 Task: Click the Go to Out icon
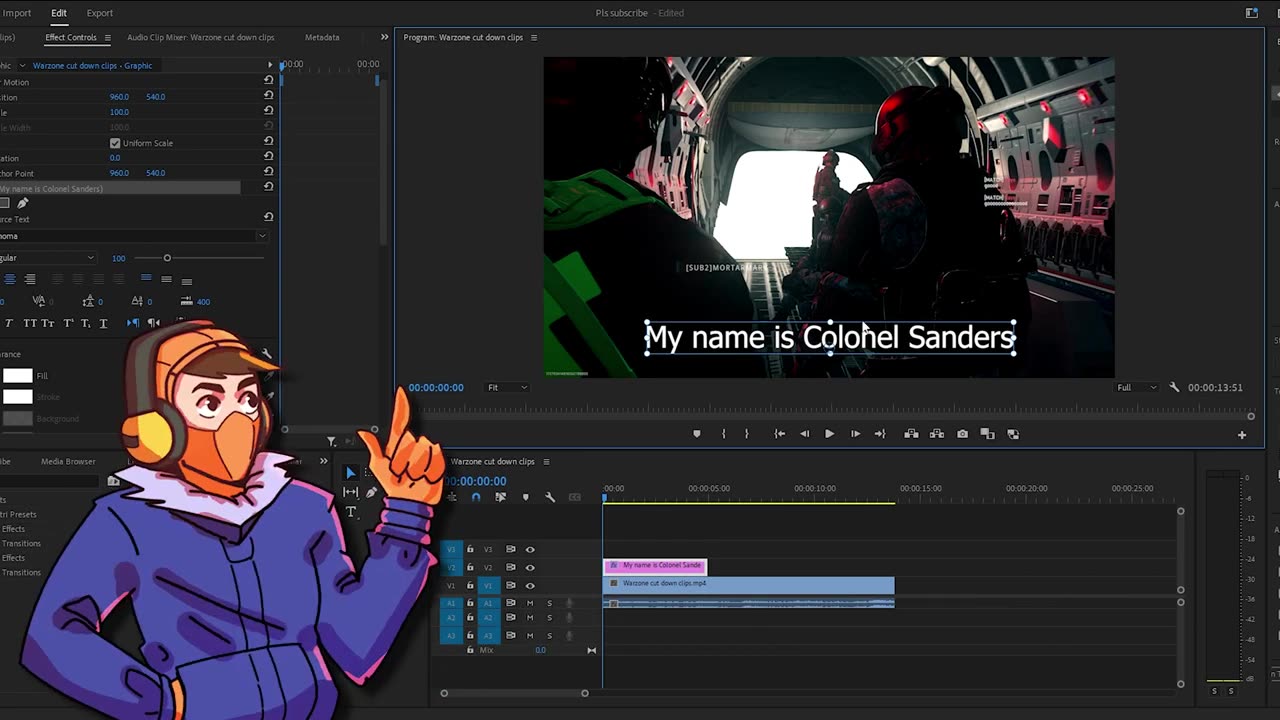pos(880,434)
